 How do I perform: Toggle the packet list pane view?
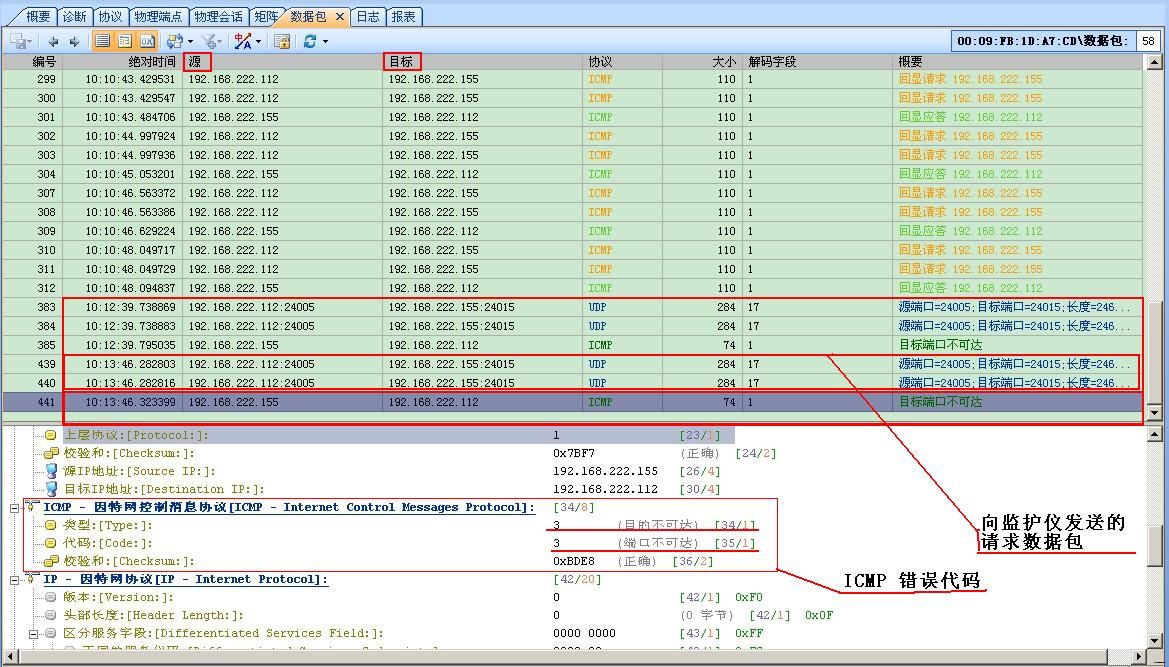pyautogui.click(x=102, y=41)
